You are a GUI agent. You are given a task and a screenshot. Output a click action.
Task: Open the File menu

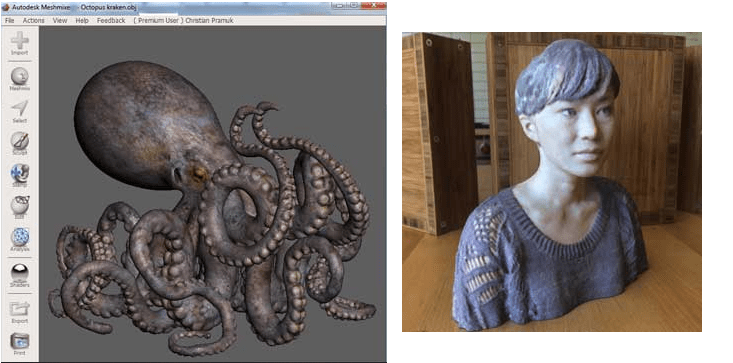tap(9, 21)
